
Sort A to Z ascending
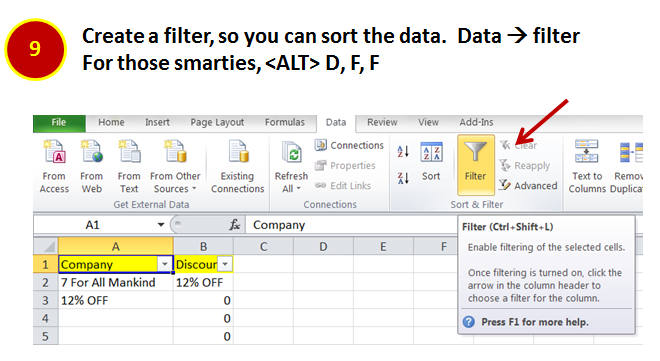point(403,152)
